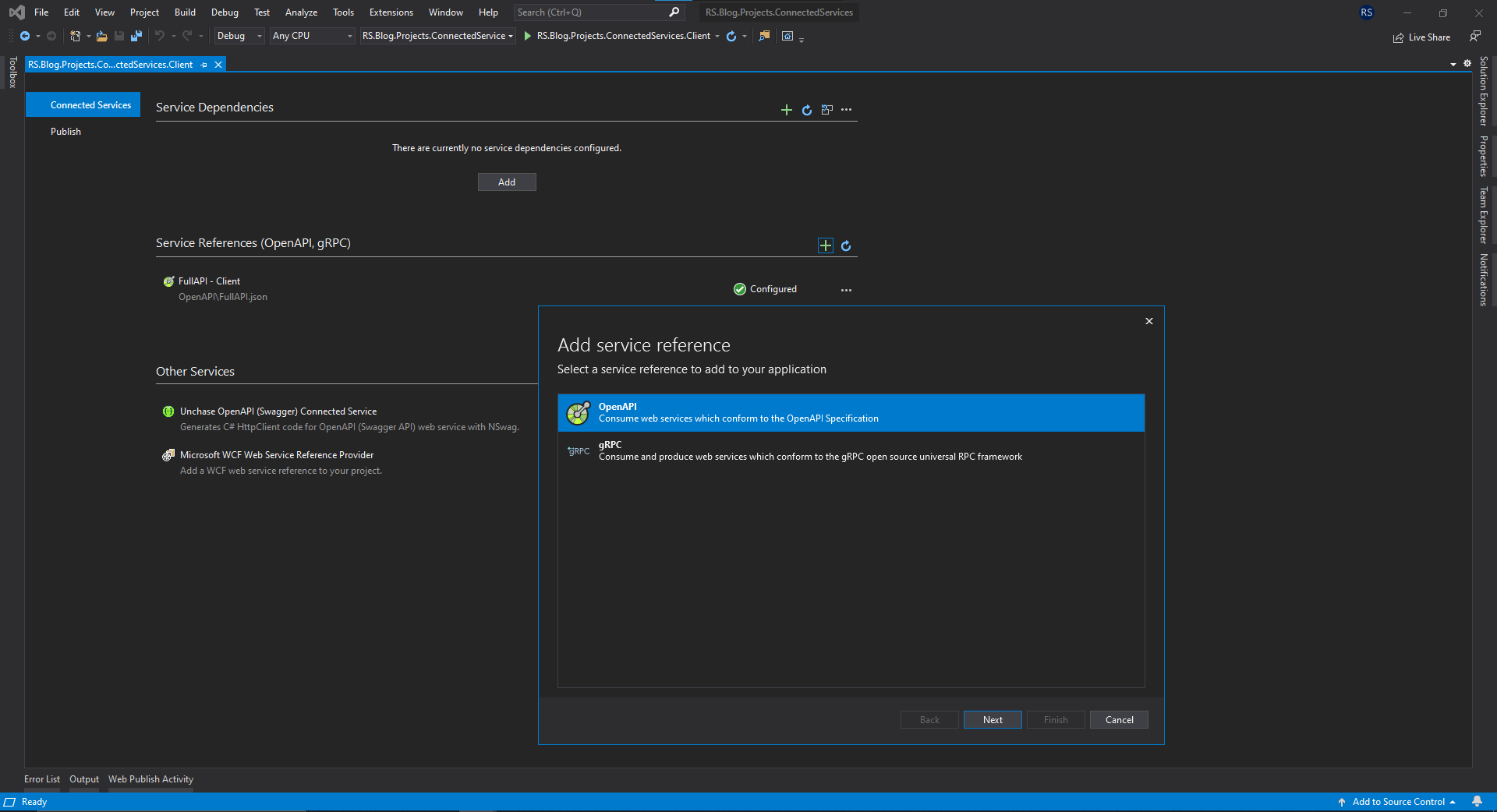
Task: Open the Team Explorer side panel
Action: click(1484, 215)
